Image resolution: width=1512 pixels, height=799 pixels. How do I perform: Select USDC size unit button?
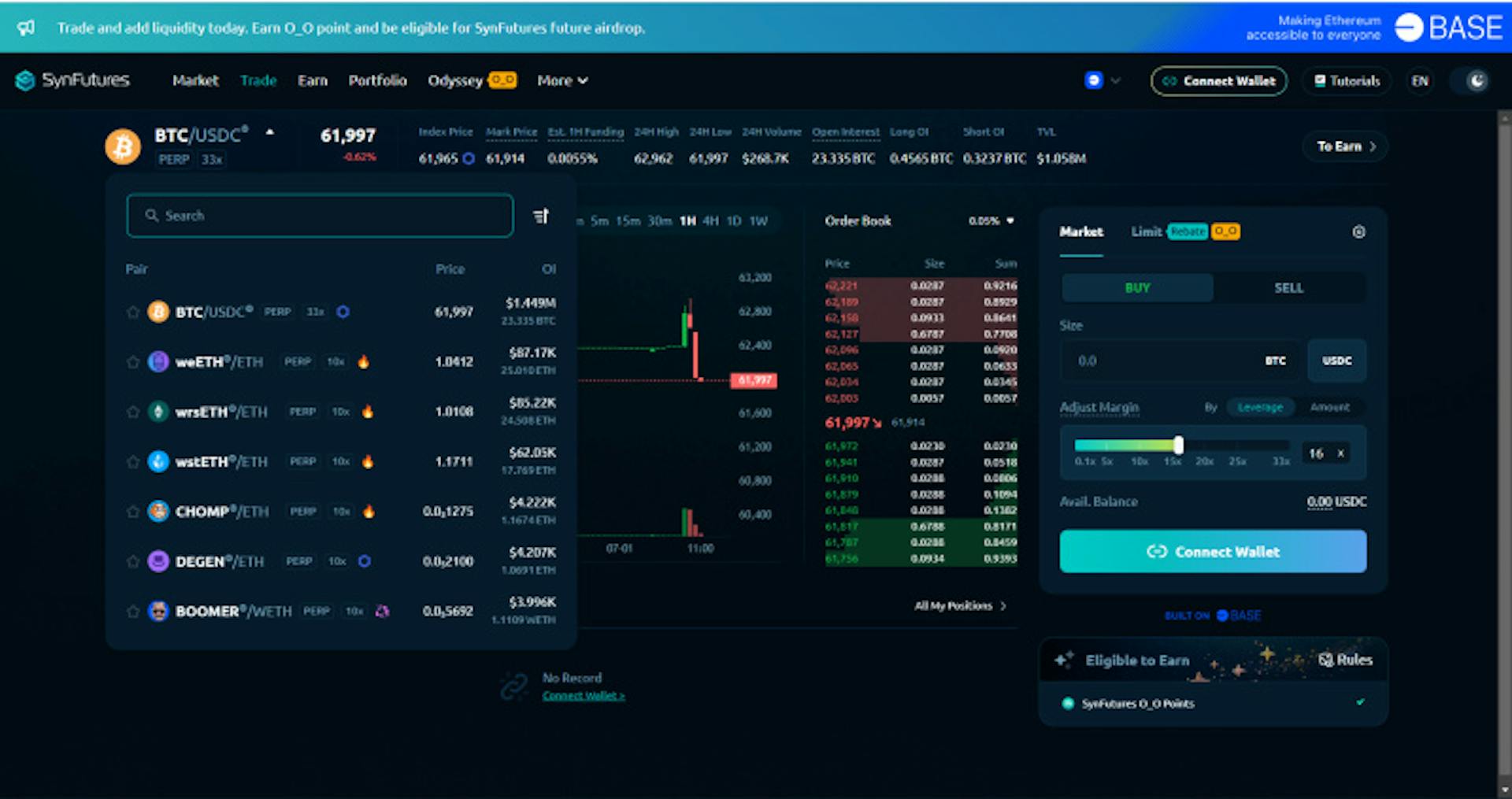coord(1337,361)
